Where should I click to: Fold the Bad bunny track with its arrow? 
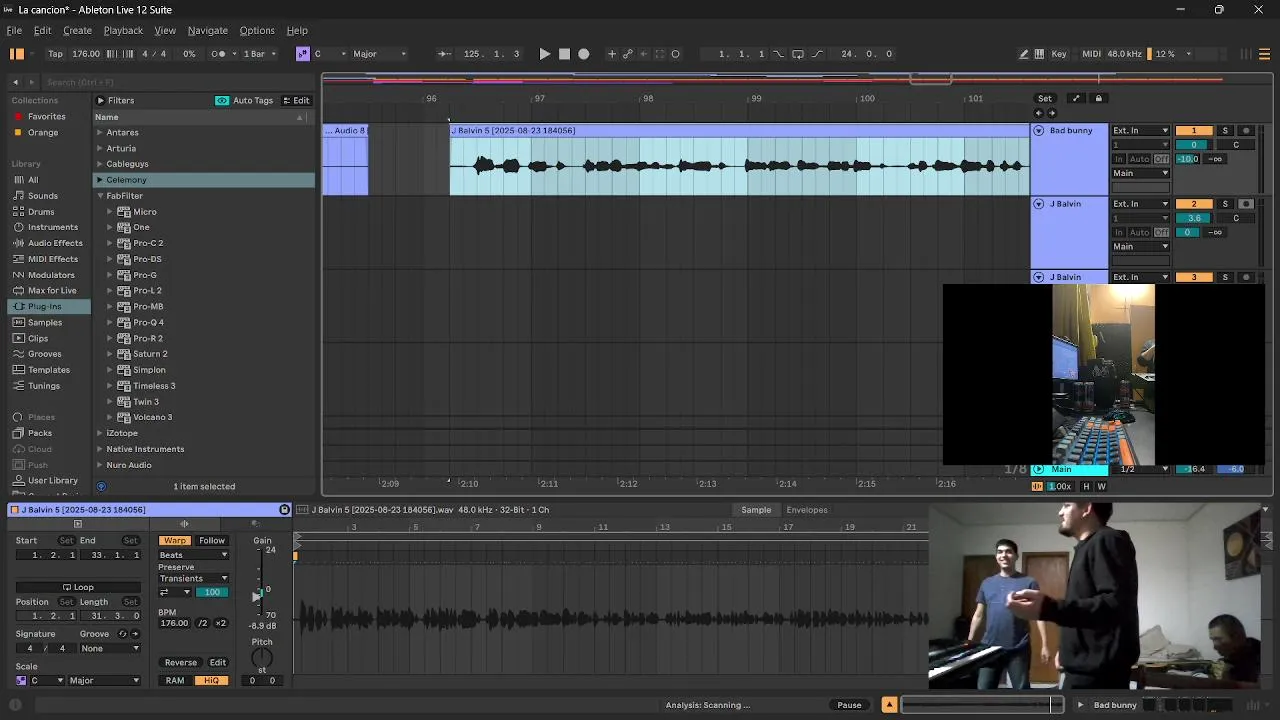(x=1038, y=131)
